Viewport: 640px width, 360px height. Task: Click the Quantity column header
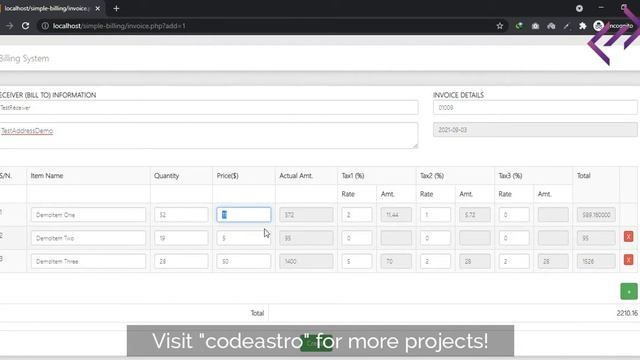(167, 176)
